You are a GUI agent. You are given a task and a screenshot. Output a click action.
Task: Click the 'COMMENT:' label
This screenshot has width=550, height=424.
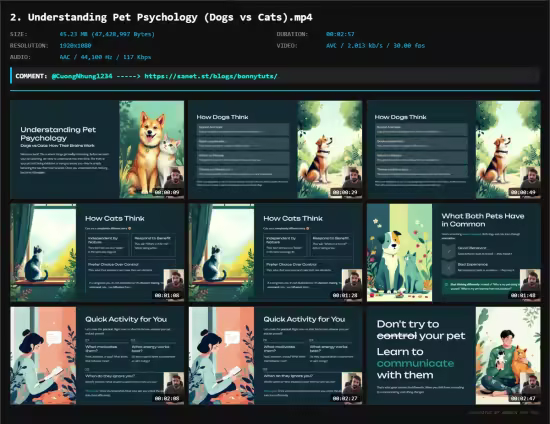click(x=31, y=76)
